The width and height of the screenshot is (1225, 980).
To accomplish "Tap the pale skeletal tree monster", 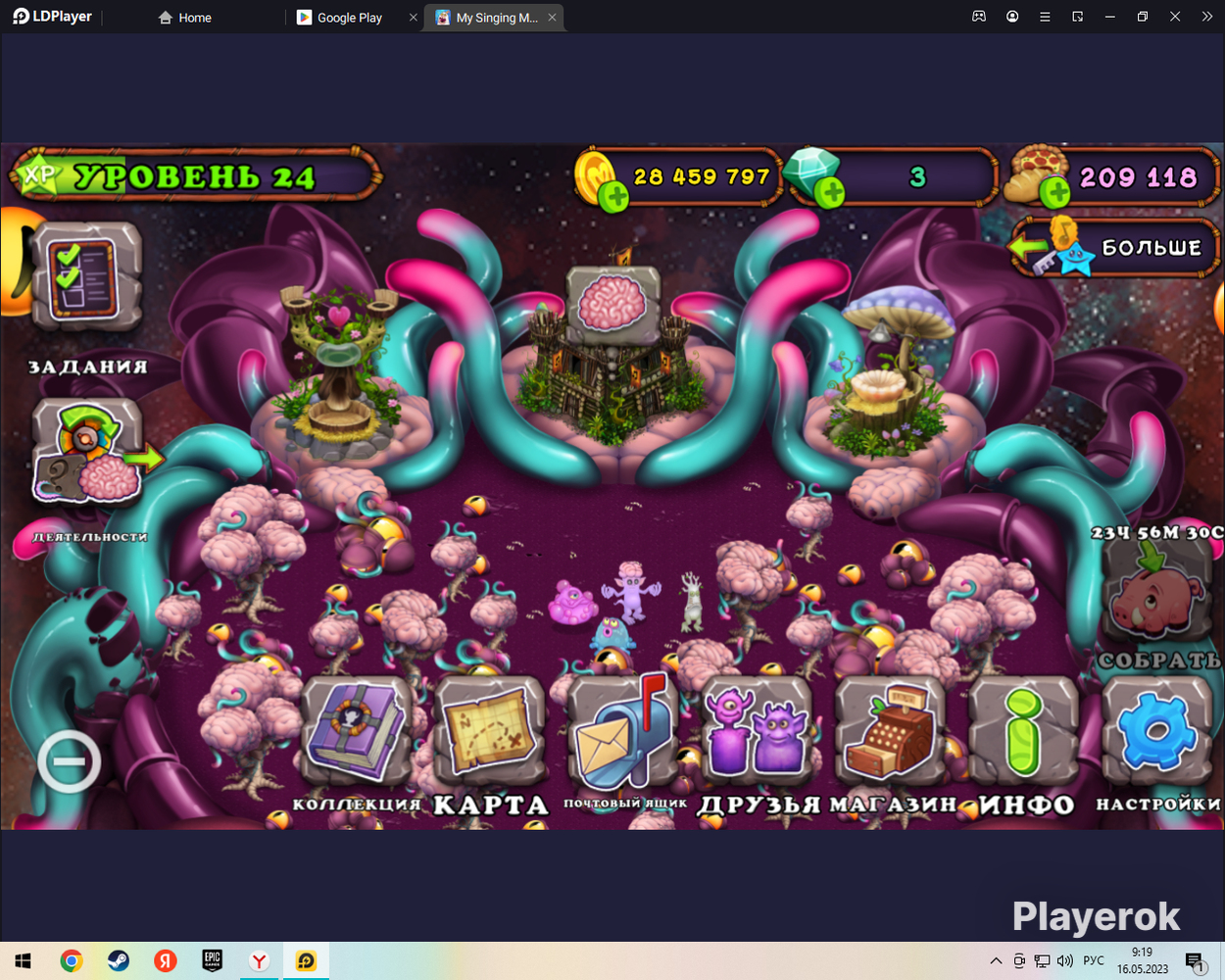I will pyautogui.click(x=693, y=601).
